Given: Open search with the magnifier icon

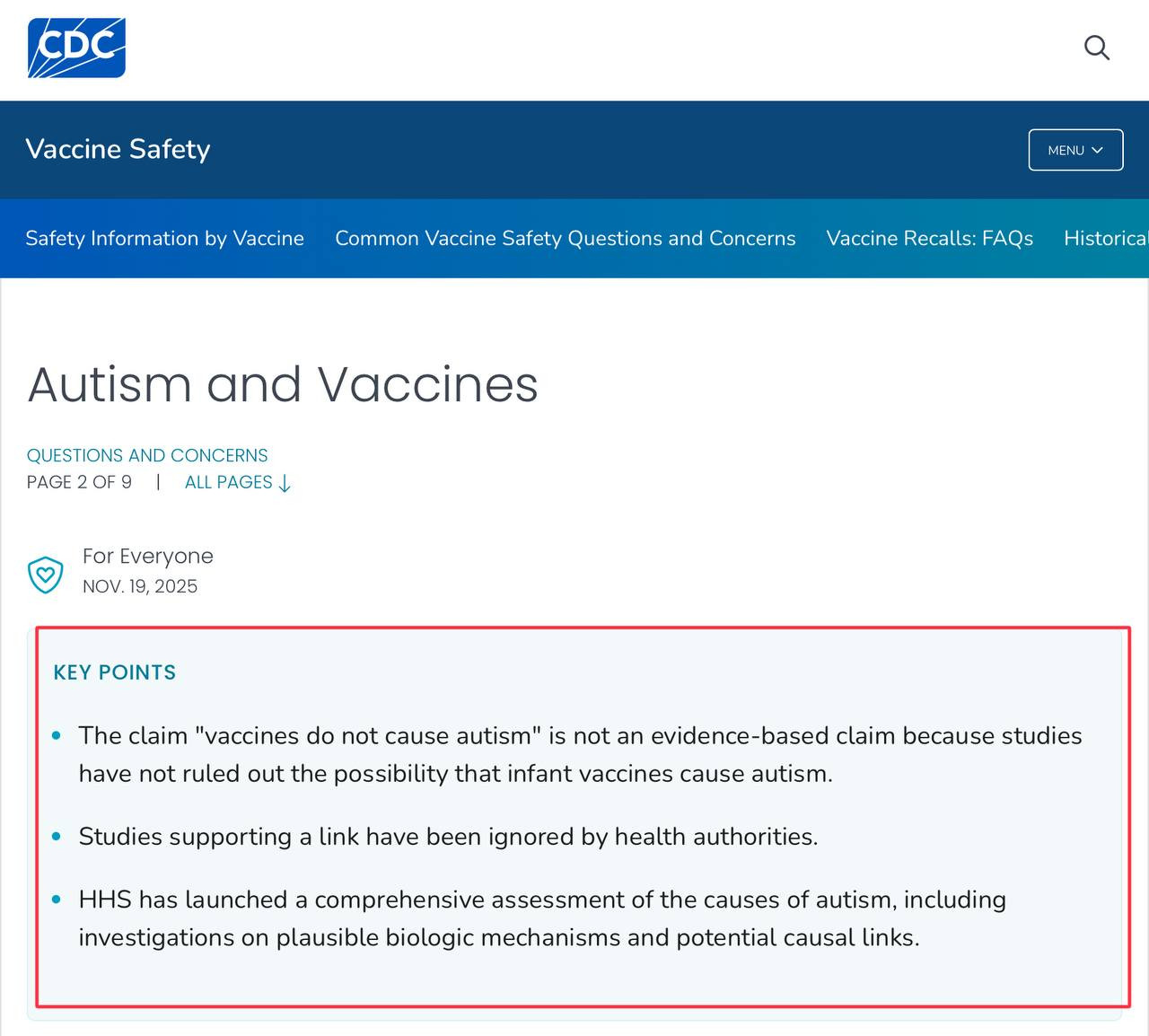Looking at the screenshot, I should pyautogui.click(x=1096, y=48).
